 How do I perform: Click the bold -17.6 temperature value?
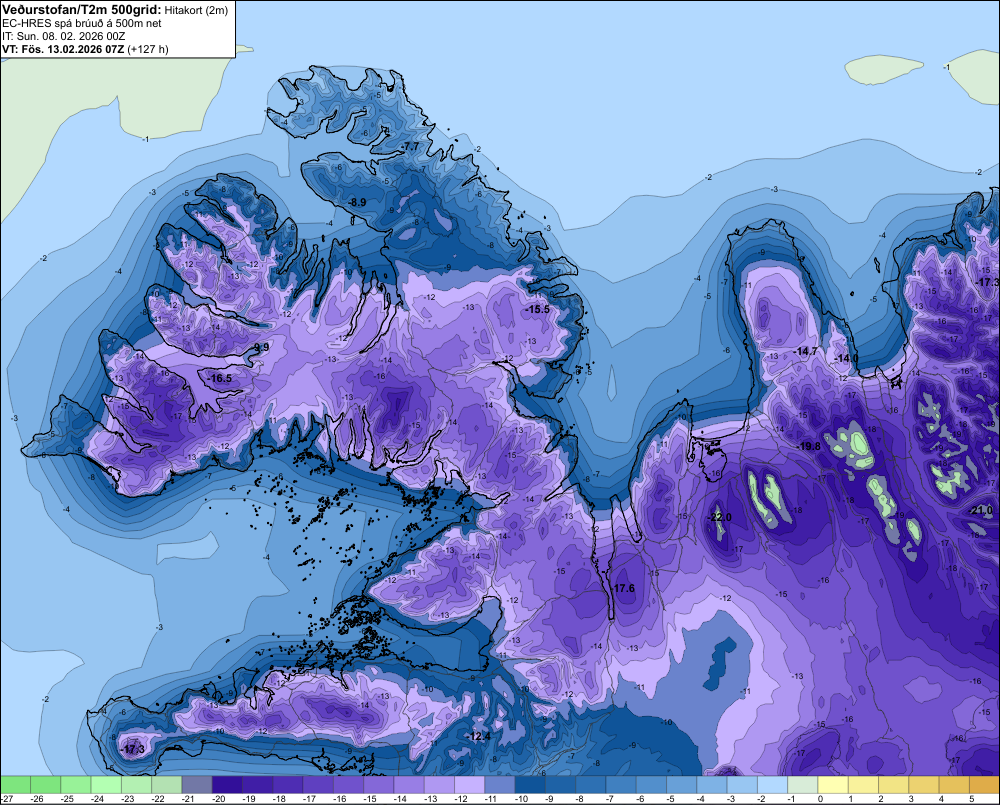tap(623, 588)
